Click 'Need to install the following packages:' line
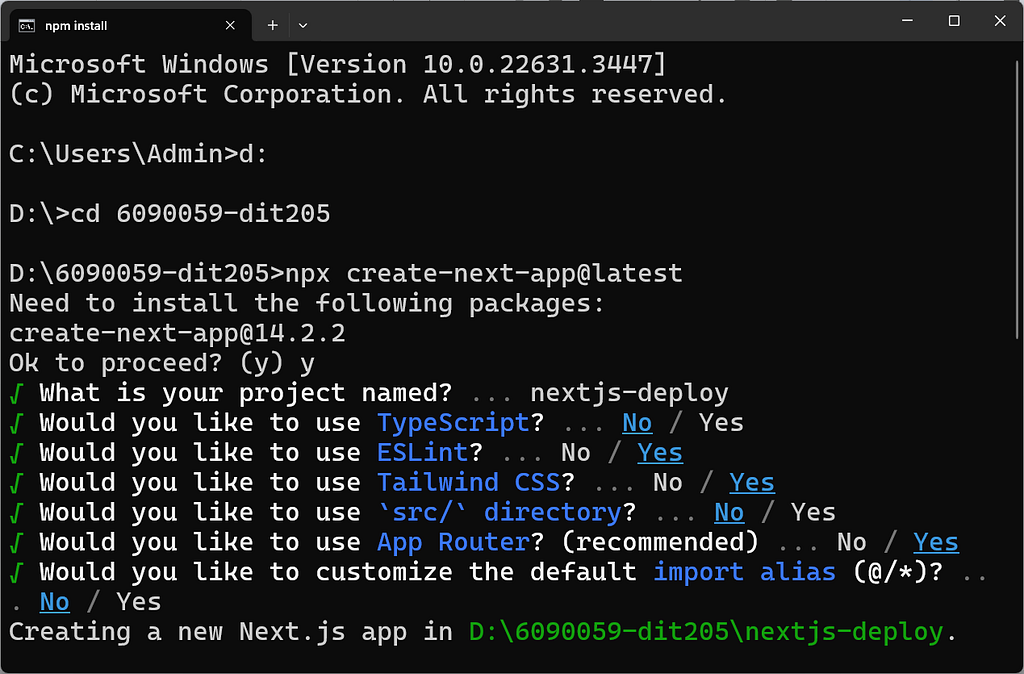 click(307, 303)
